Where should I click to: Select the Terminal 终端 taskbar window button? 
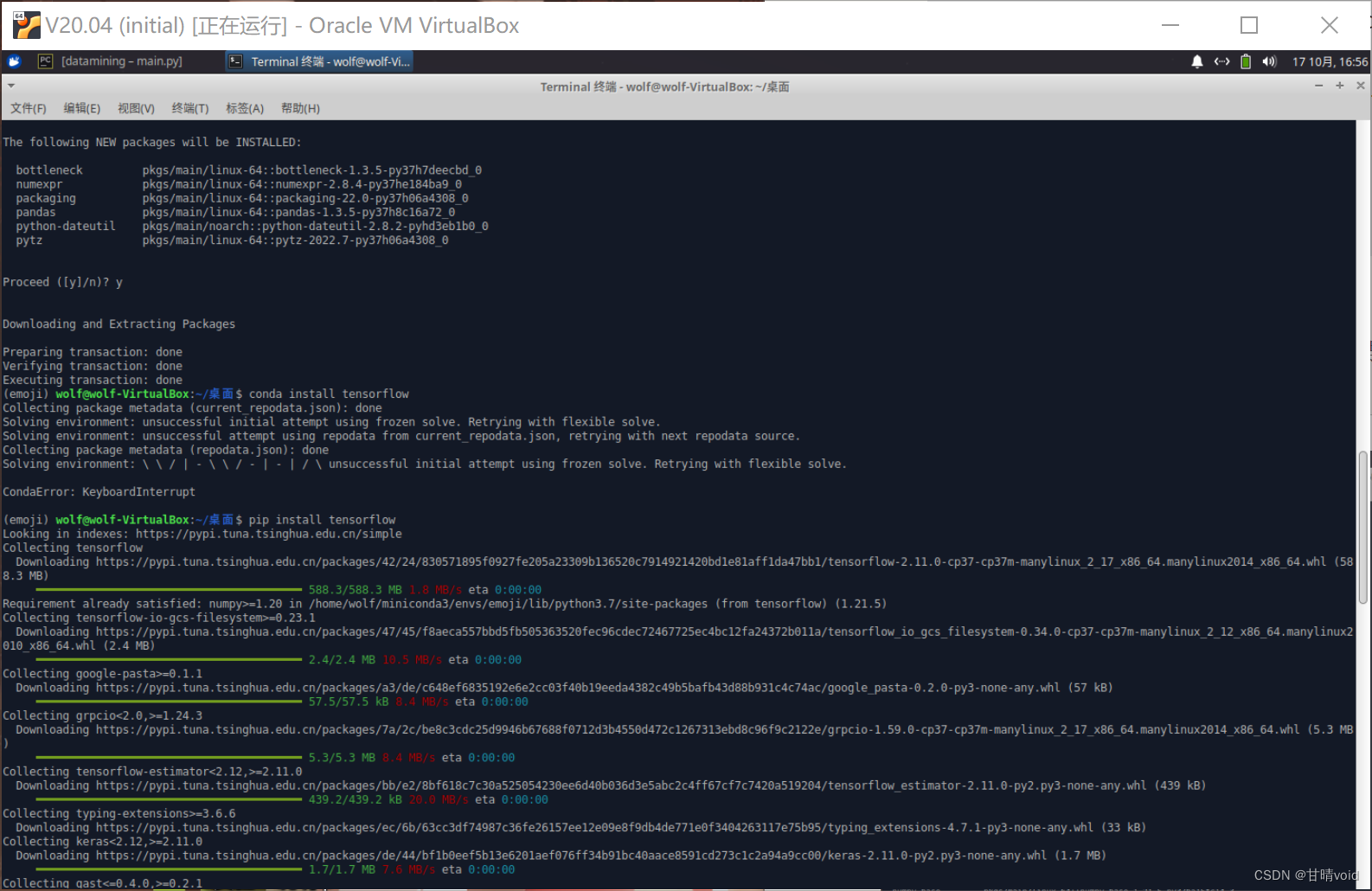[319, 61]
